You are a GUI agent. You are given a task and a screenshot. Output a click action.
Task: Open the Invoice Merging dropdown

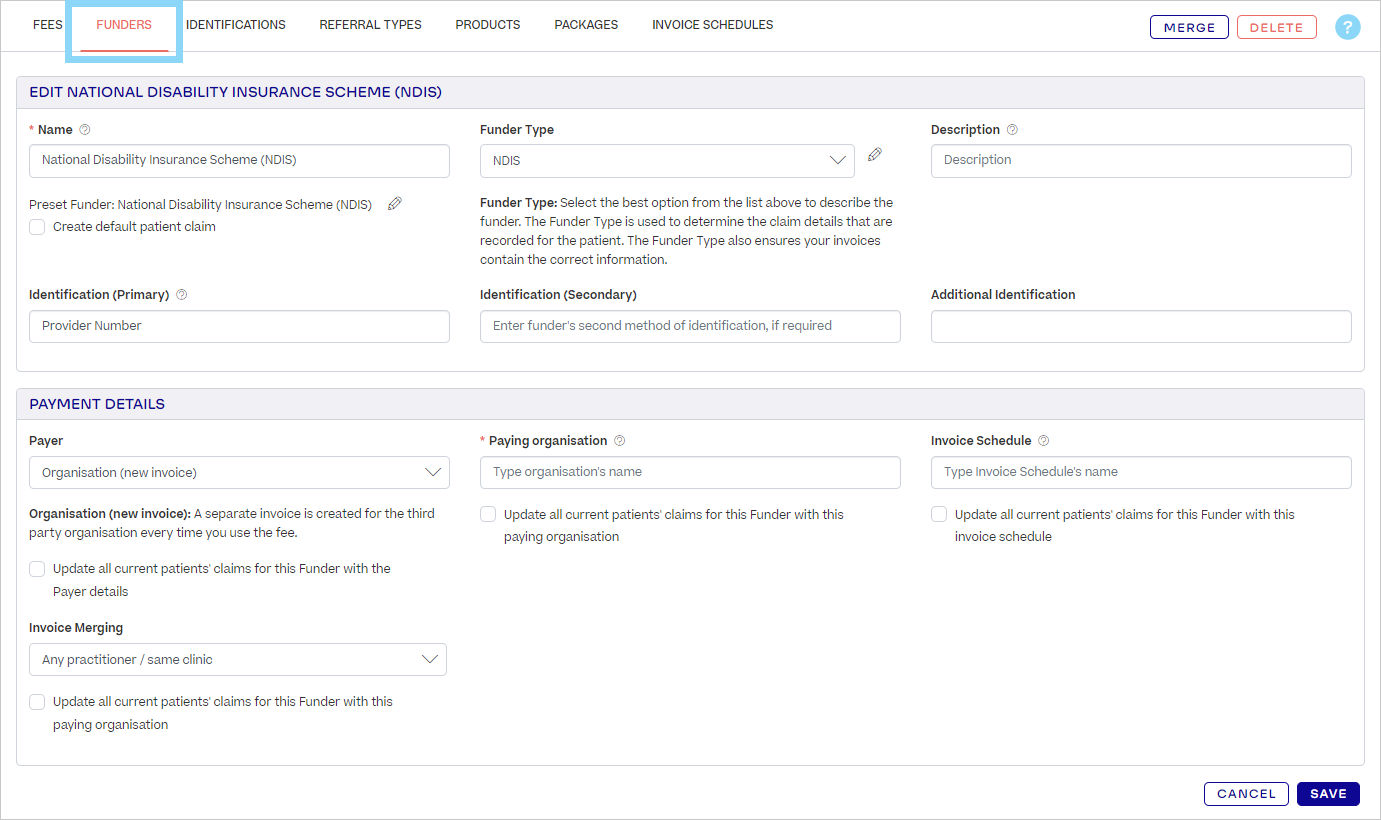(x=238, y=660)
